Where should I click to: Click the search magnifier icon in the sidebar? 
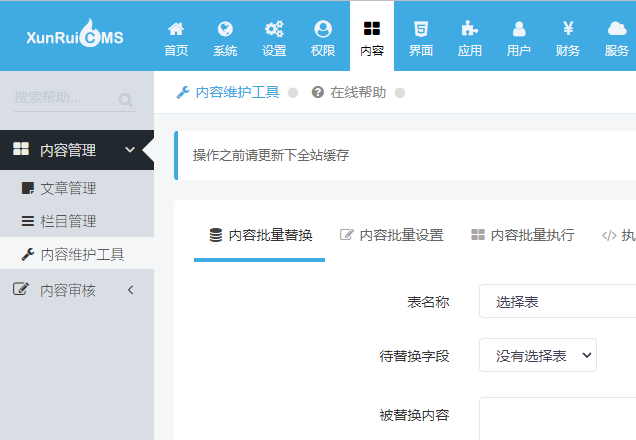(x=126, y=99)
